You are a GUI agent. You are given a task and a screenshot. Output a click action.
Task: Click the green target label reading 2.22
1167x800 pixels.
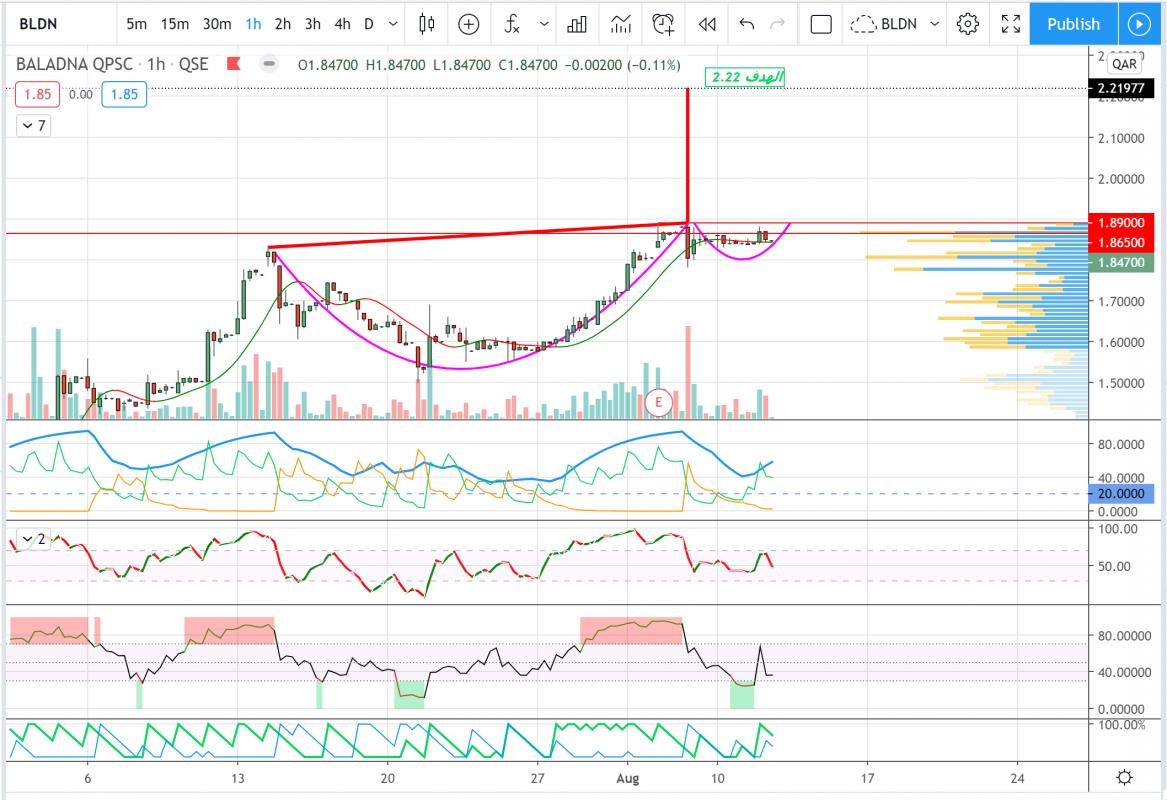coord(745,77)
